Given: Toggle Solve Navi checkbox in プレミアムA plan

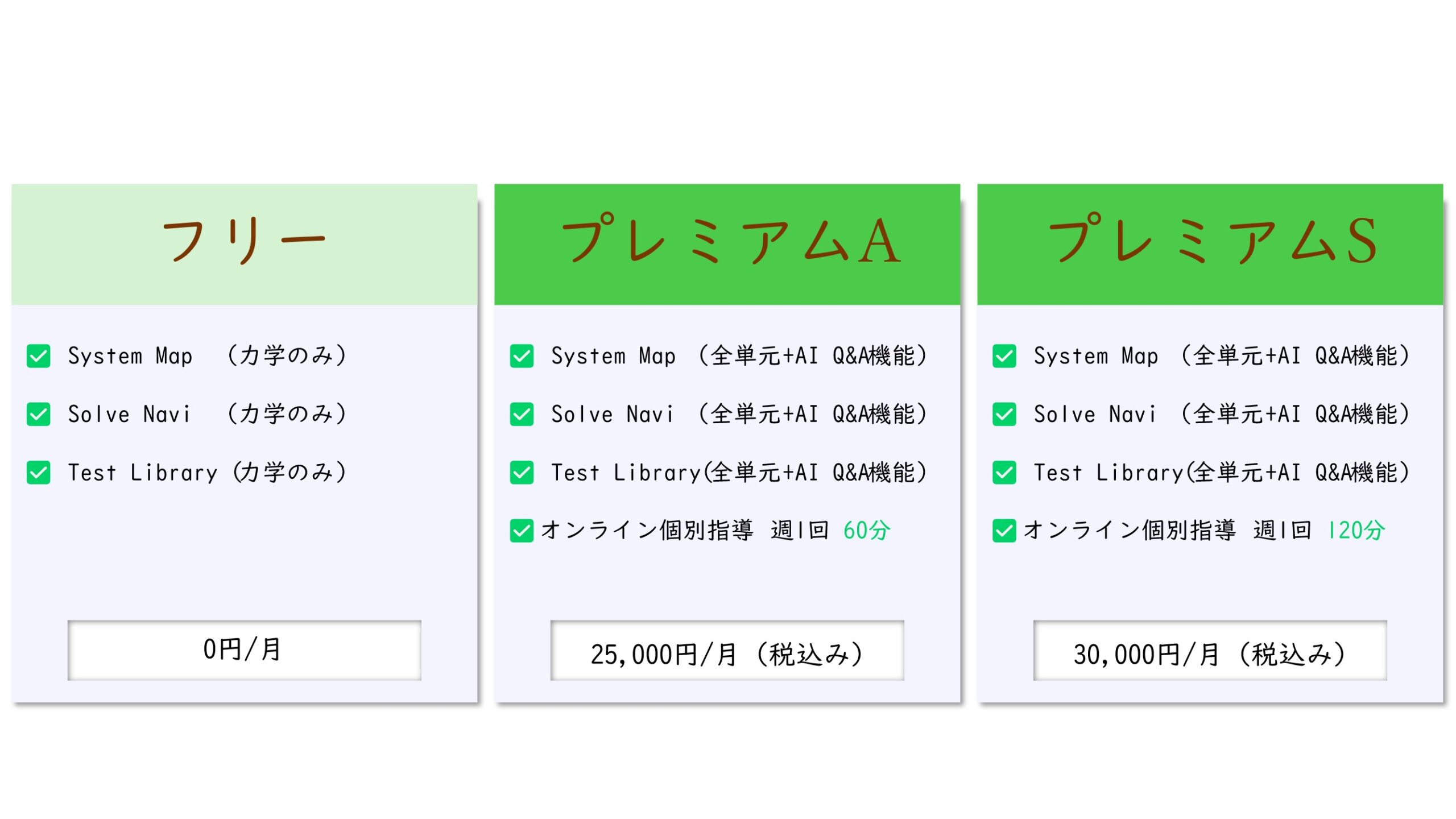Looking at the screenshot, I should coord(522,415).
